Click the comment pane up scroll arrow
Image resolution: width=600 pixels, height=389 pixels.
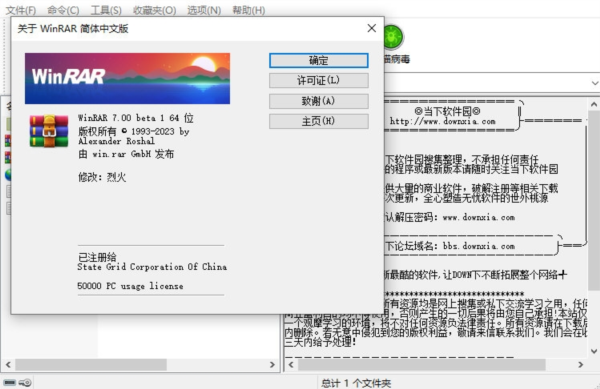tap(593, 104)
